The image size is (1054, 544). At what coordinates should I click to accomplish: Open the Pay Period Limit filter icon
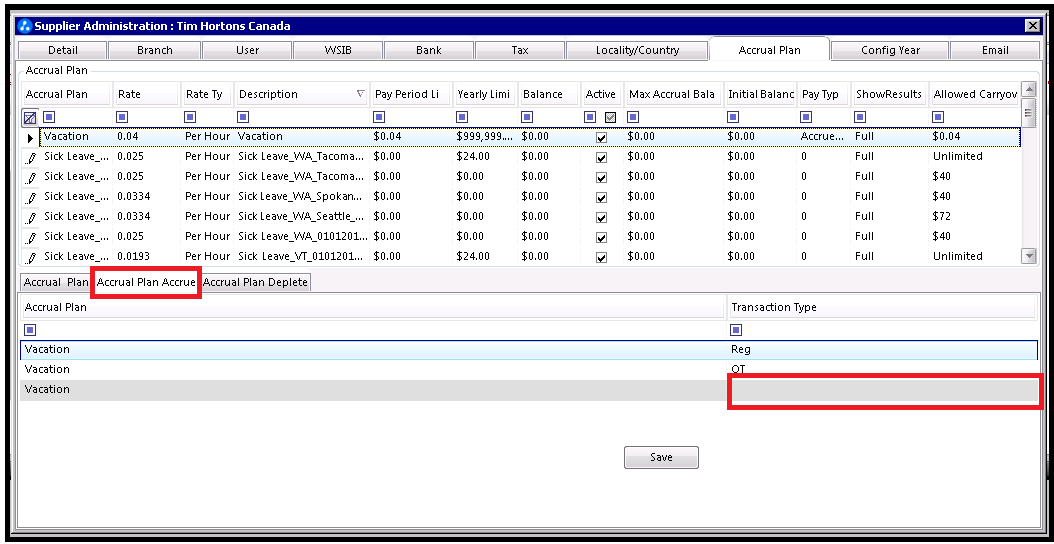click(380, 117)
